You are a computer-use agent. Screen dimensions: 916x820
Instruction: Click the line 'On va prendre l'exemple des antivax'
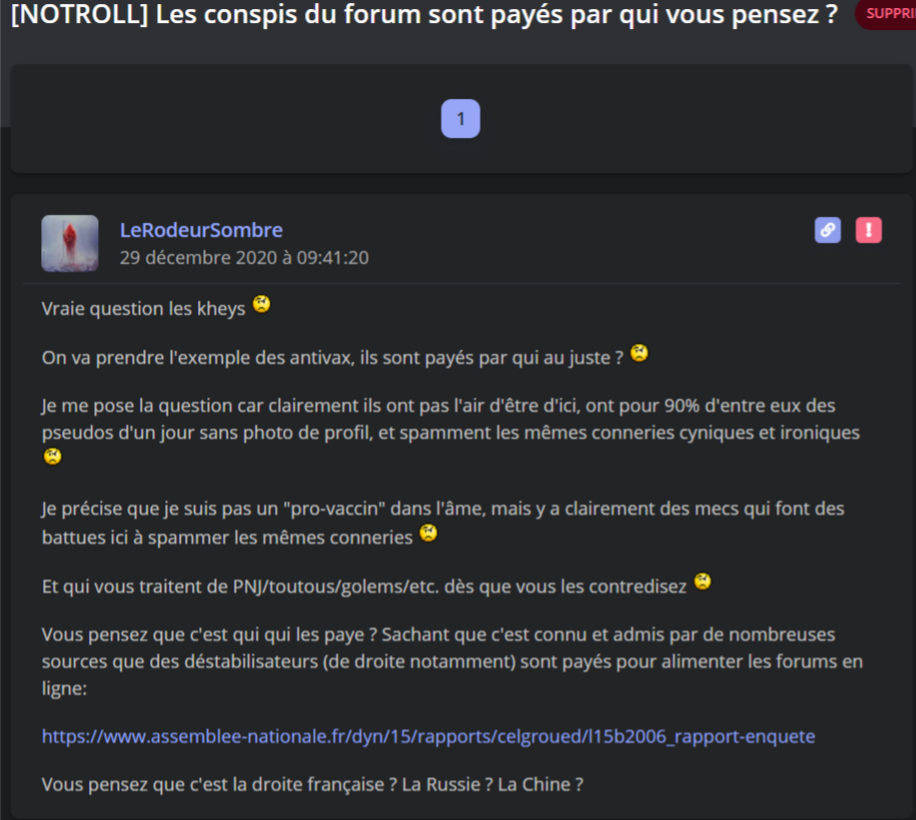click(x=332, y=357)
